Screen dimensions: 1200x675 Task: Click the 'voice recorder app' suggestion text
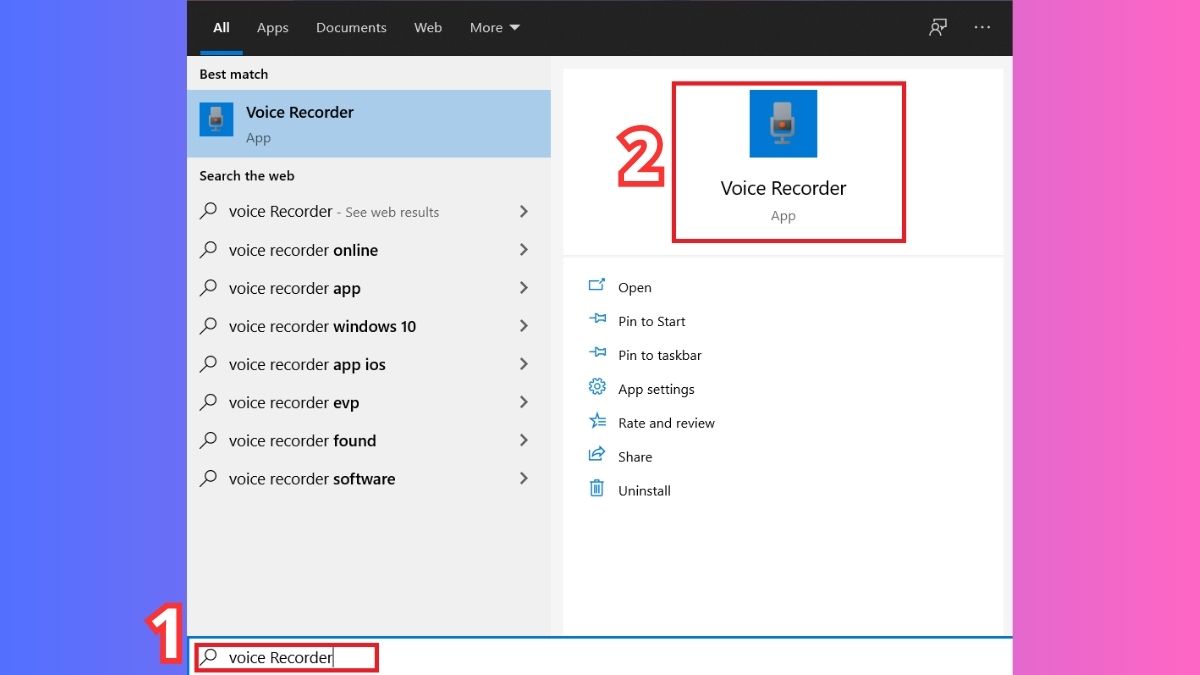click(x=295, y=288)
